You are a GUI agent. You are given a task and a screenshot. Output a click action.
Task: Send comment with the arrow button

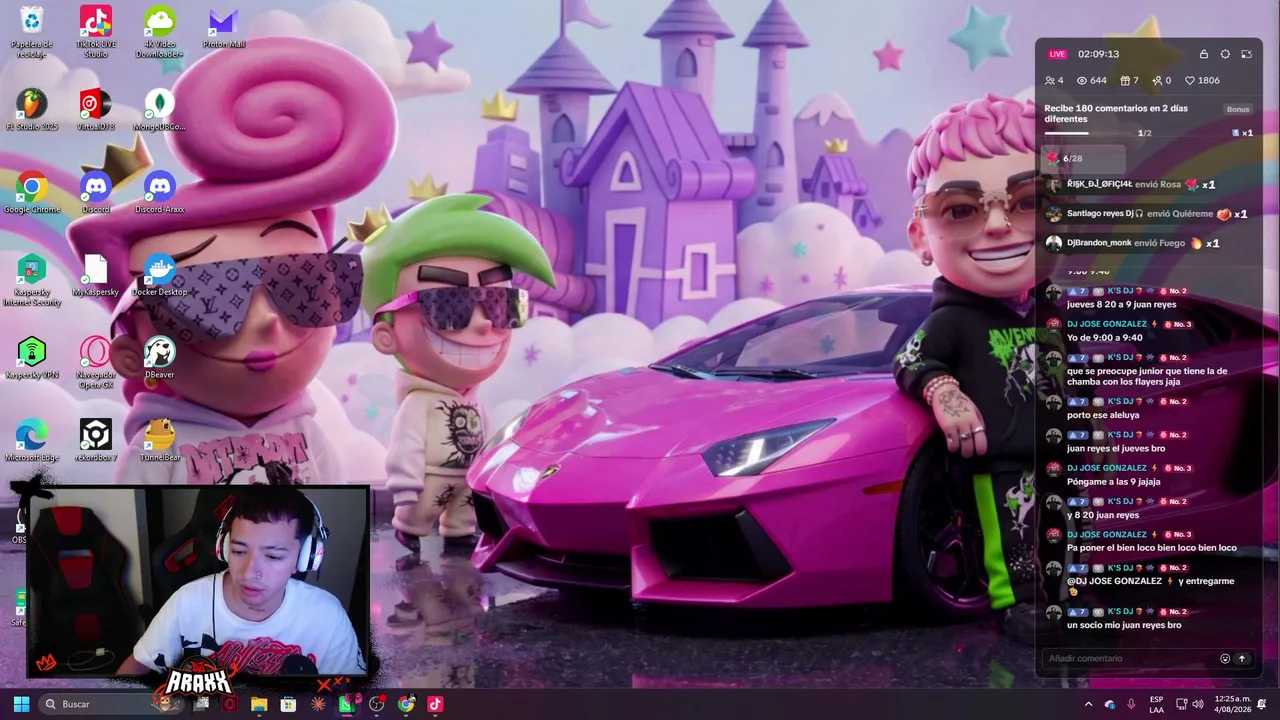point(1242,659)
